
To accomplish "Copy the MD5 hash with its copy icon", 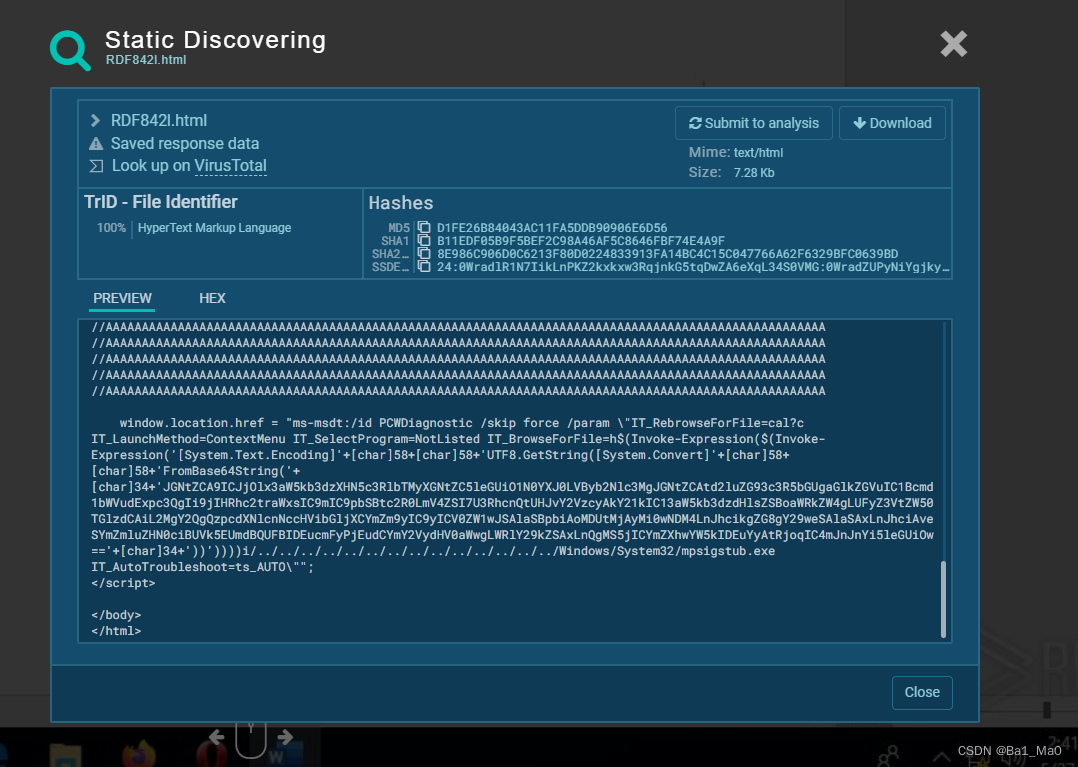I will (424, 227).
